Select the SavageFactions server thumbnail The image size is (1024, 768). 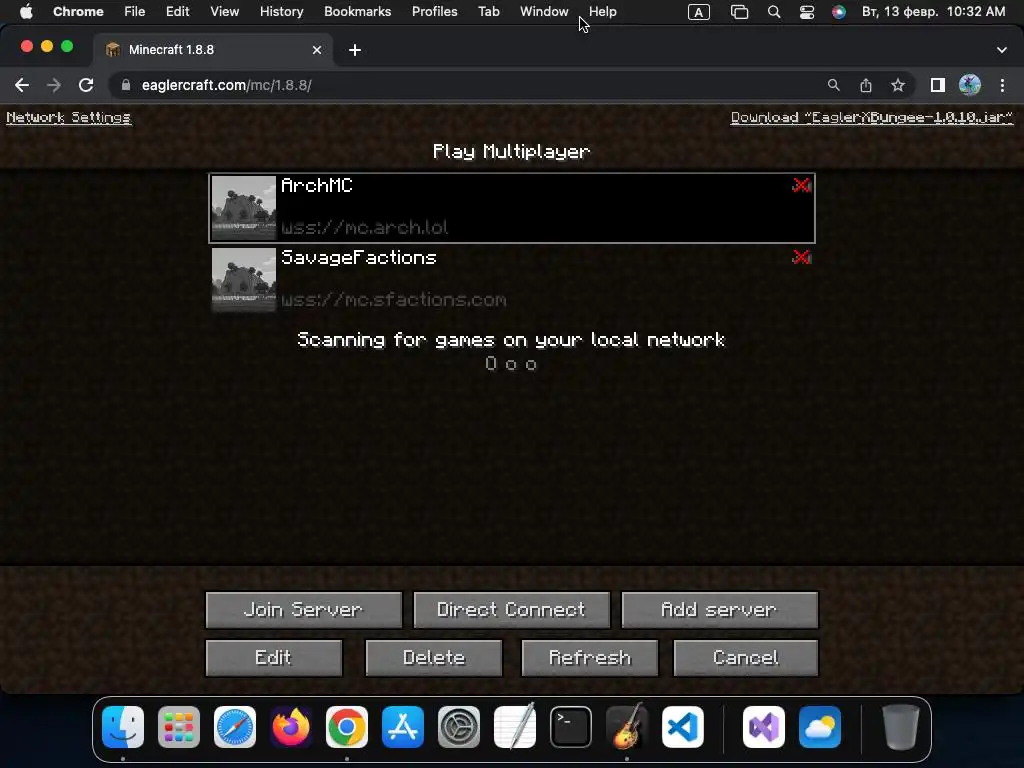(244, 280)
